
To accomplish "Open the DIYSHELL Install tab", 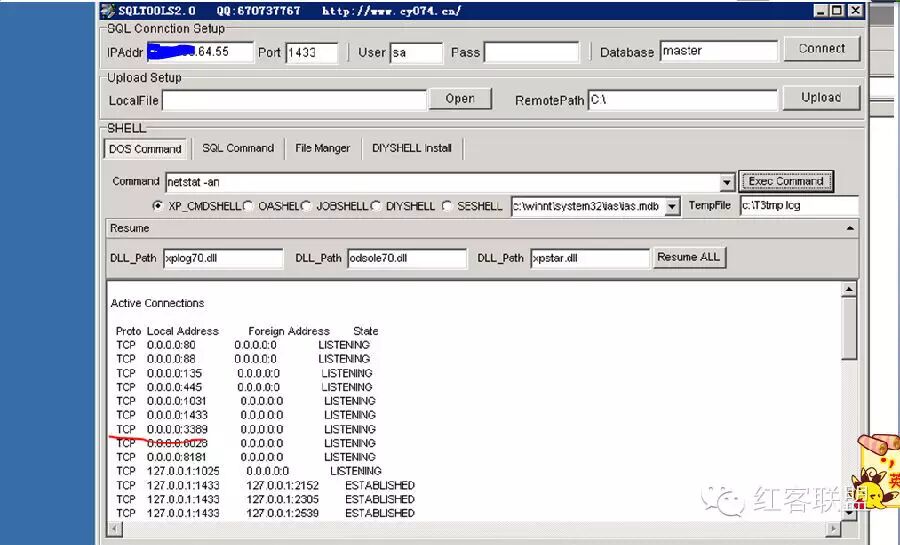I will click(x=412, y=148).
